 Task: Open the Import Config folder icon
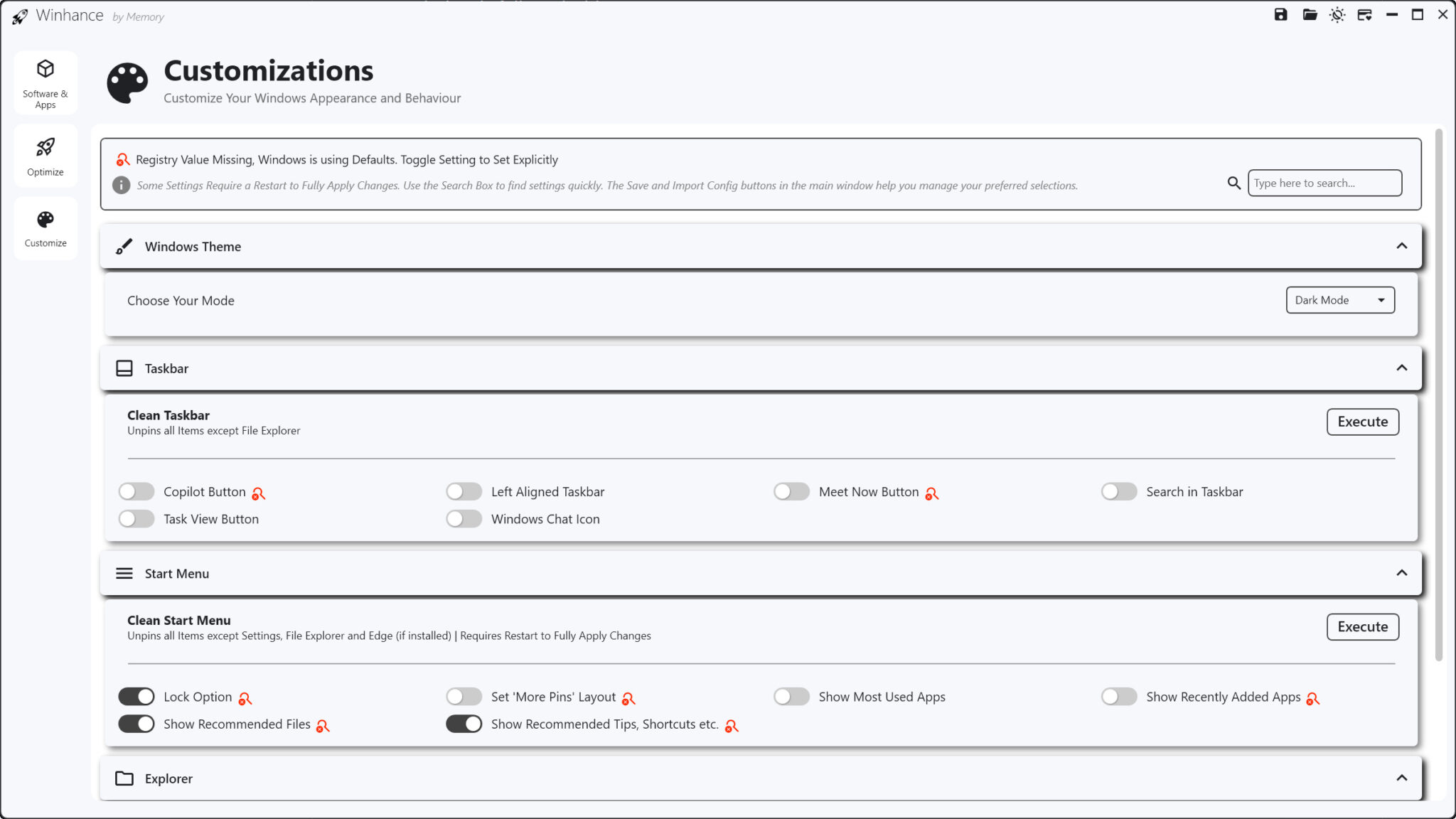1309,14
